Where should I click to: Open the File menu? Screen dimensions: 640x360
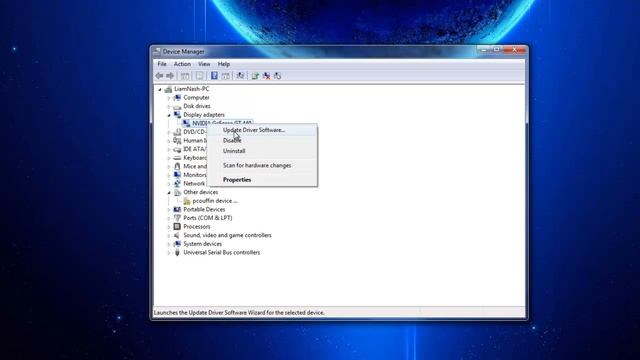tap(162, 64)
